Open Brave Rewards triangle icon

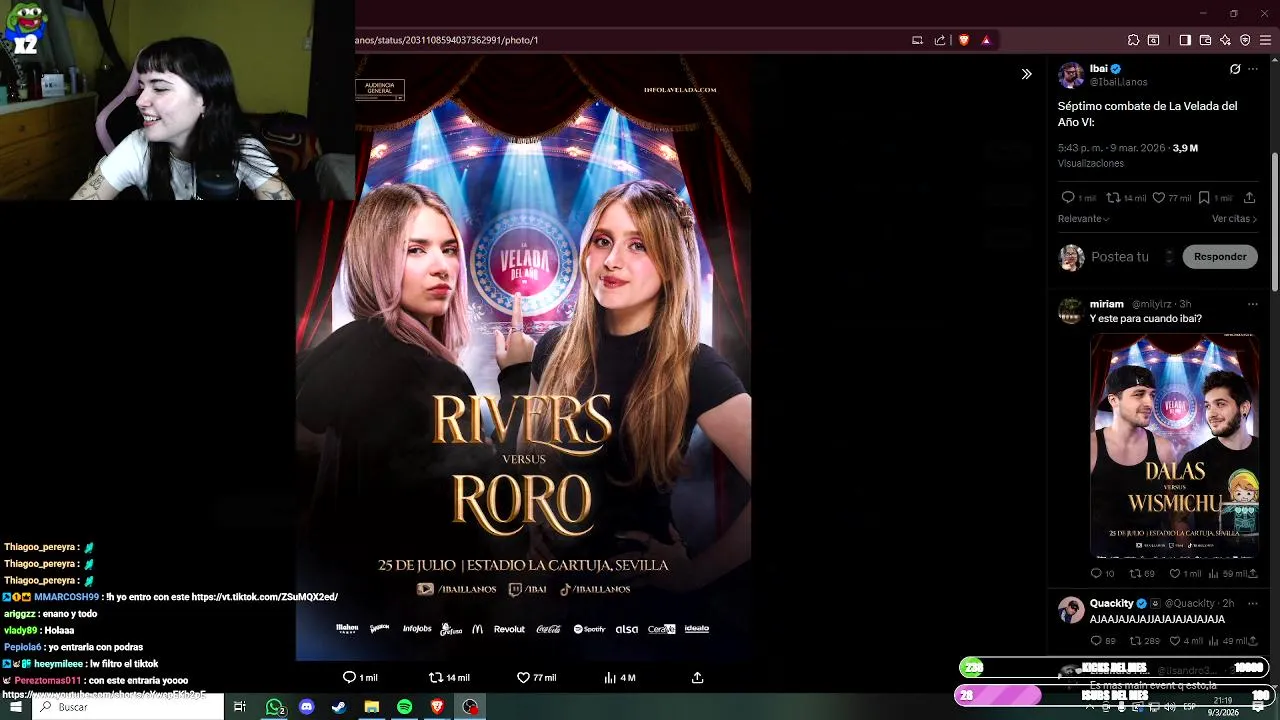tap(986, 40)
